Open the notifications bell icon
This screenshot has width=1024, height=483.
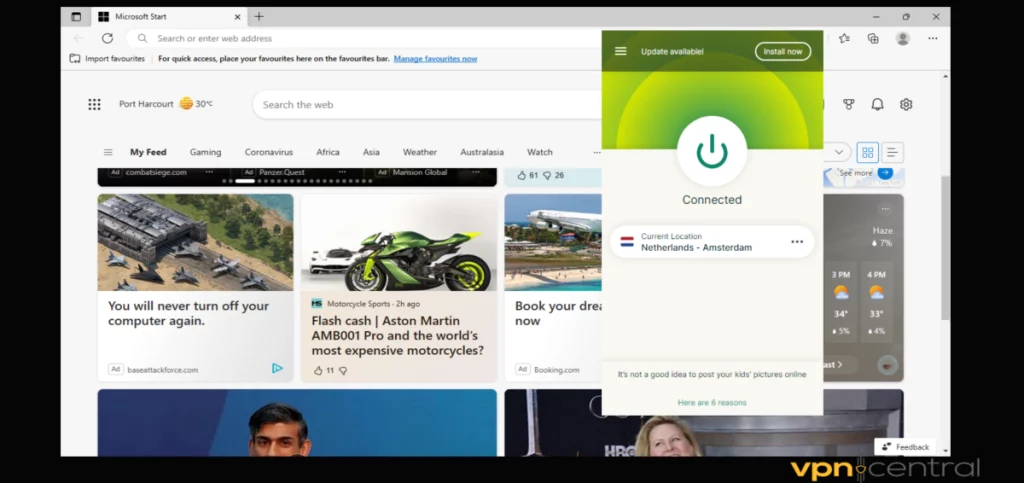pyautogui.click(x=877, y=104)
